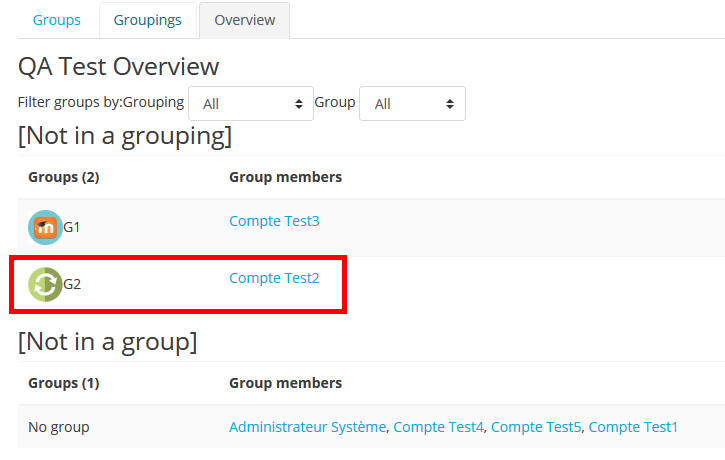Click the "Filter groups by:Grouping" label
Viewport: 725px width, 460px height.
click(x=101, y=102)
